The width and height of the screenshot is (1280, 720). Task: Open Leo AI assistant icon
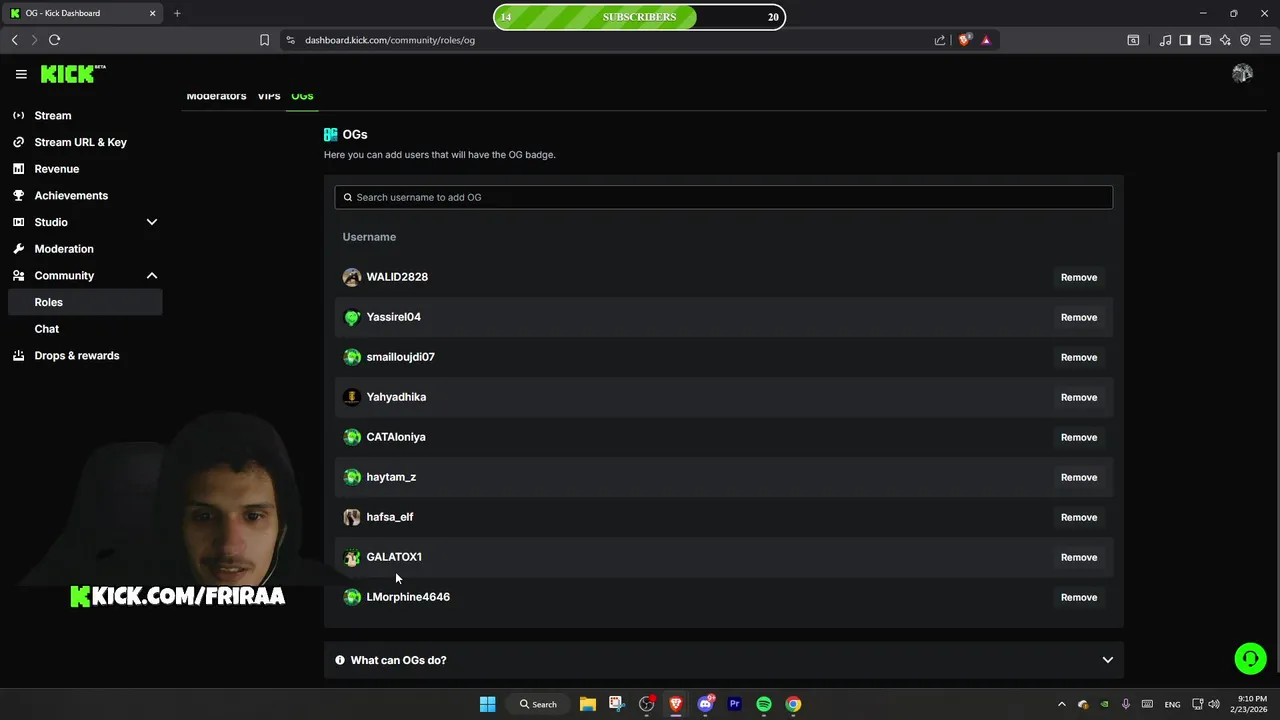tap(1225, 40)
